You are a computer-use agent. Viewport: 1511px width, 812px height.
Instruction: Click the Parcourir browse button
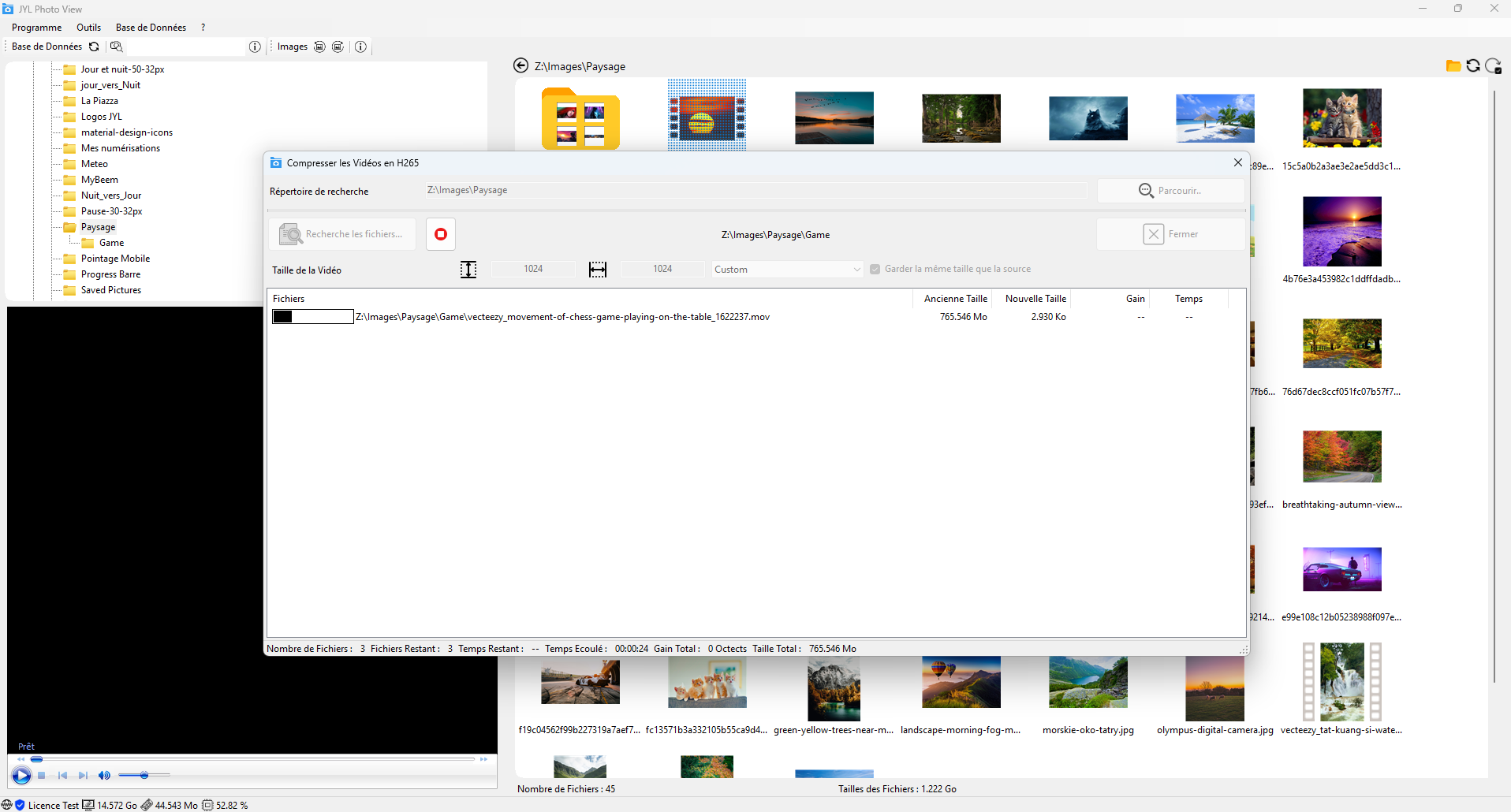point(1170,191)
